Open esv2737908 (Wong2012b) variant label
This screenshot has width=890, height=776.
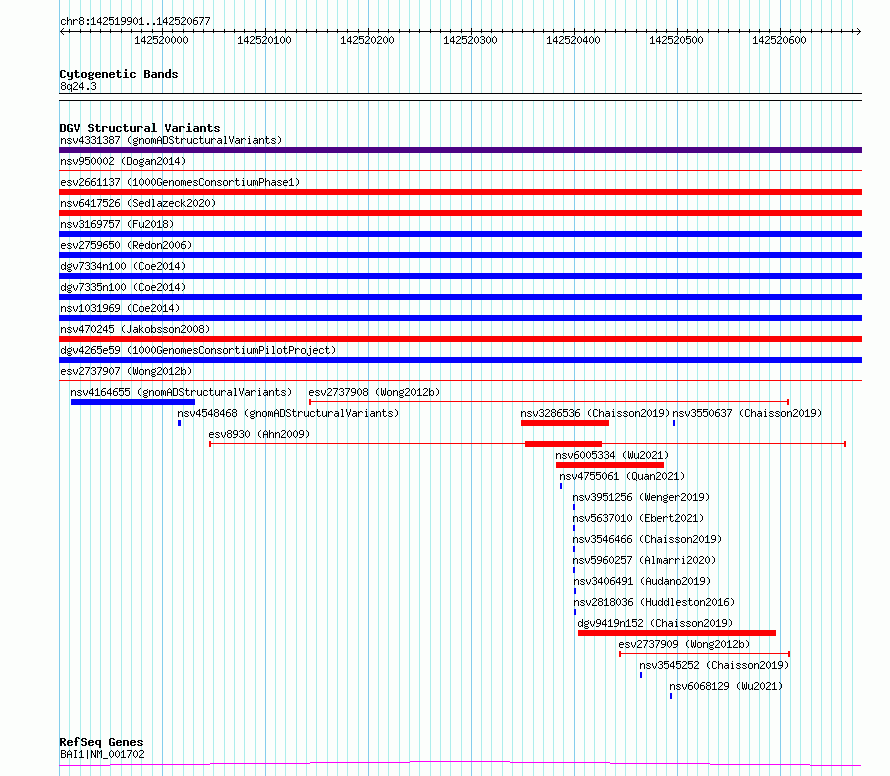pos(374,392)
